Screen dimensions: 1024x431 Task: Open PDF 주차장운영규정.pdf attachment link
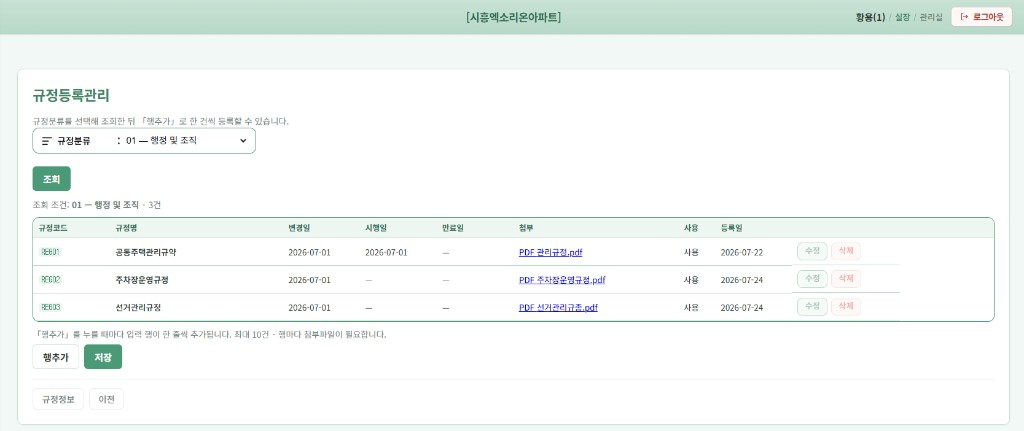pyautogui.click(x=562, y=280)
